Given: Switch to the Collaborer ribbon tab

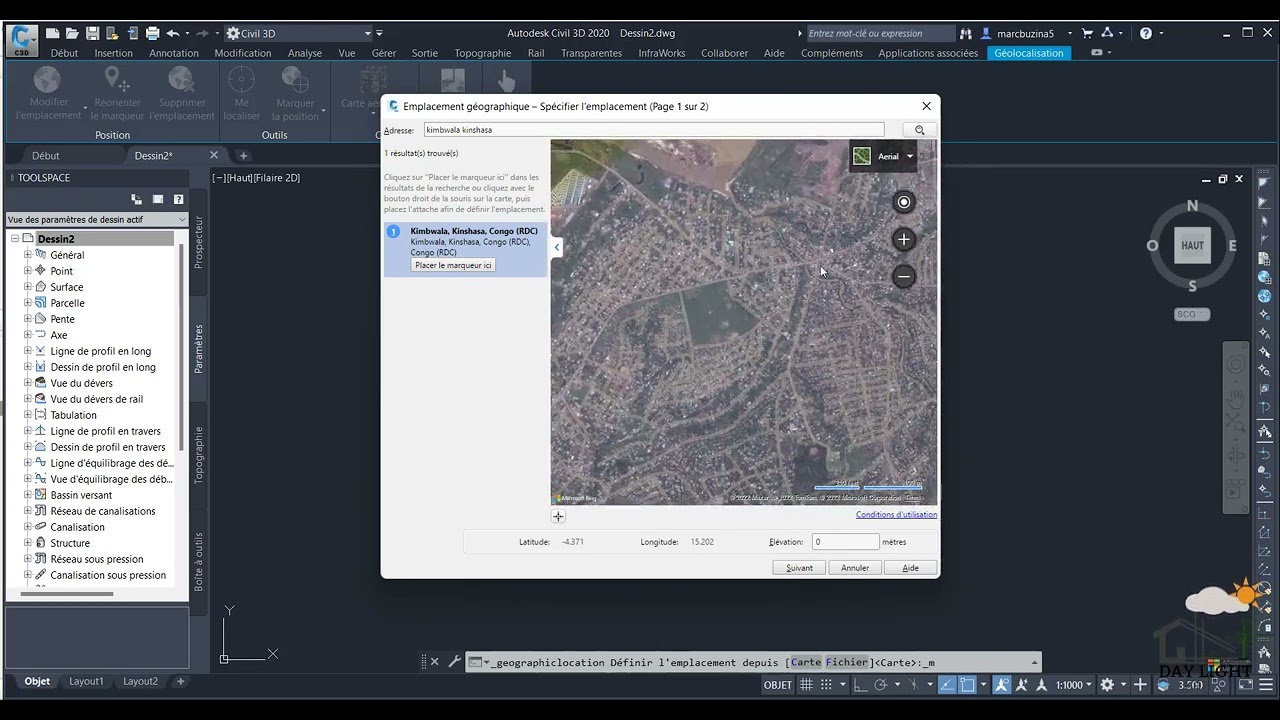Looking at the screenshot, I should tap(724, 53).
